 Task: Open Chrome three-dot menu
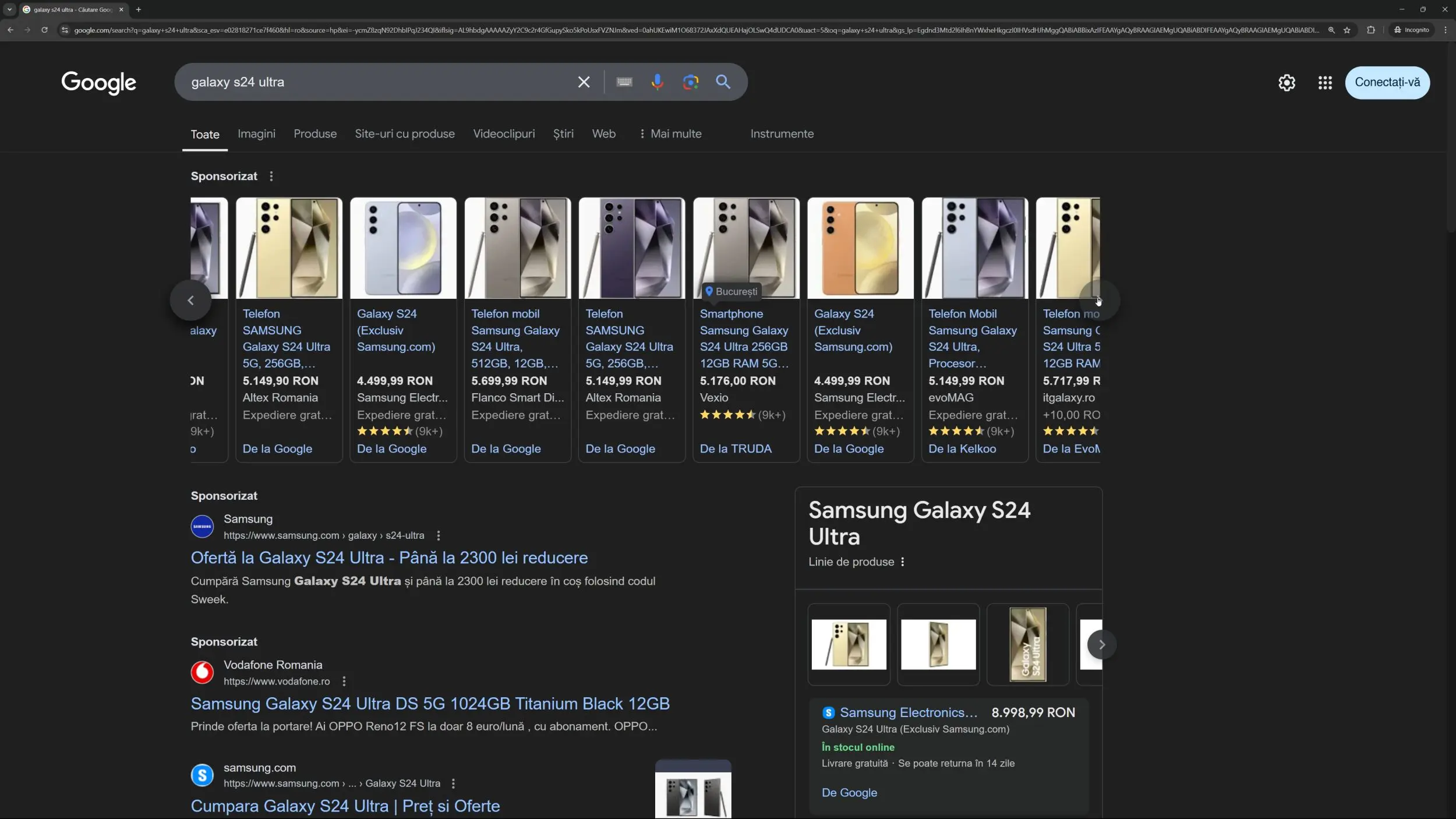pos(1446,30)
